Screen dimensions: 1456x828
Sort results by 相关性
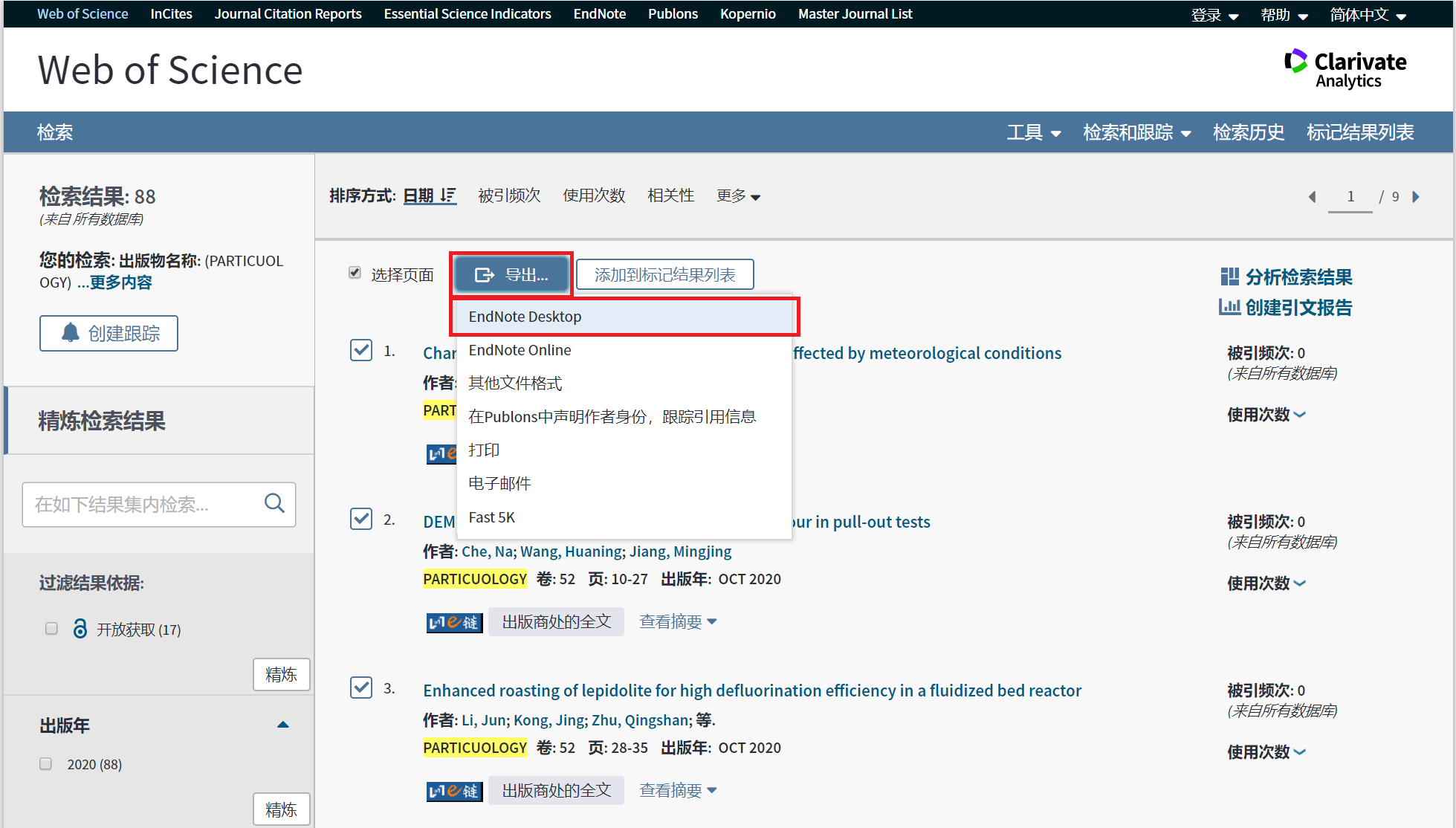[670, 195]
